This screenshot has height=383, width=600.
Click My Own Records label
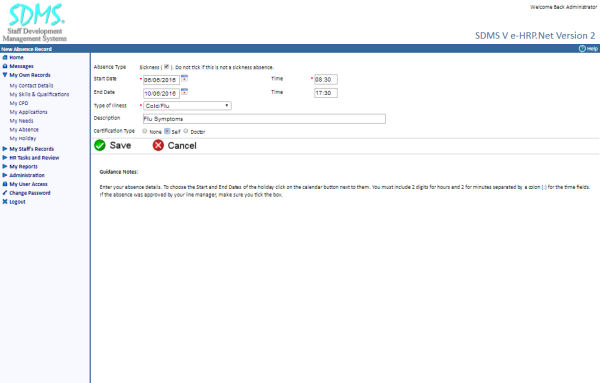pyautogui.click(x=30, y=75)
